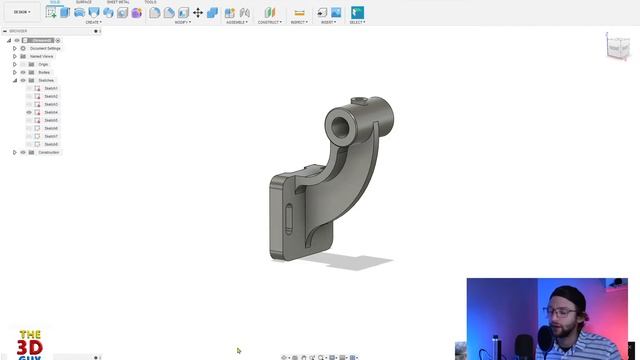Click the ViewCube in the corner

[x=618, y=48]
